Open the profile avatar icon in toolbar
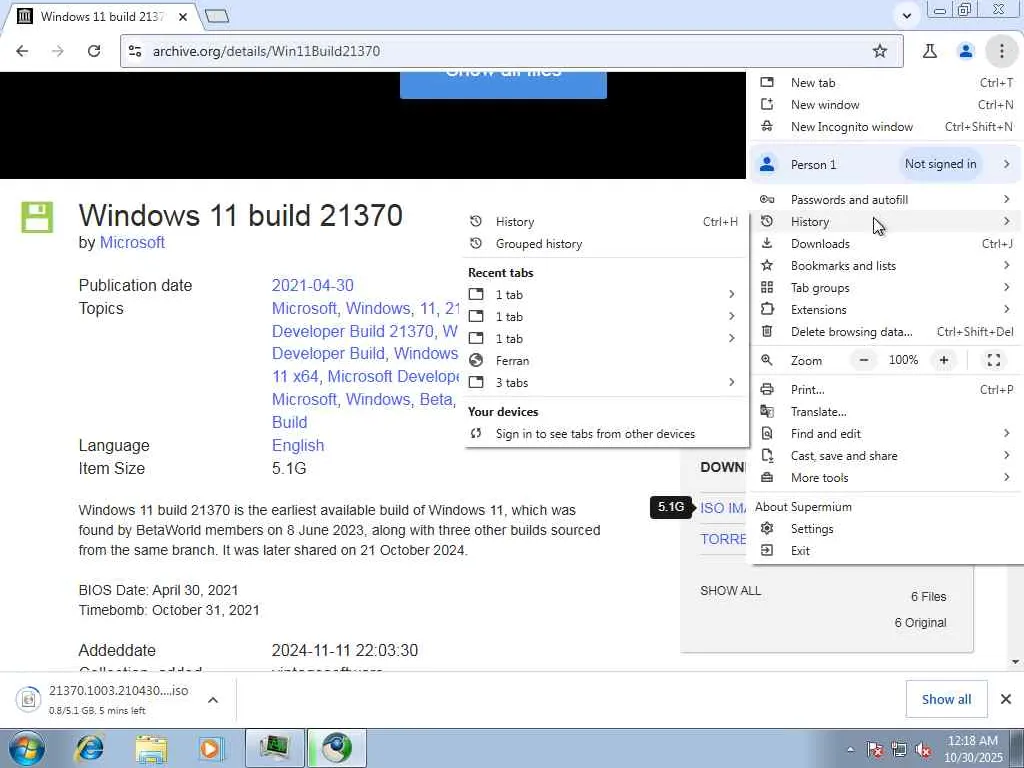1024x768 pixels. (x=966, y=51)
